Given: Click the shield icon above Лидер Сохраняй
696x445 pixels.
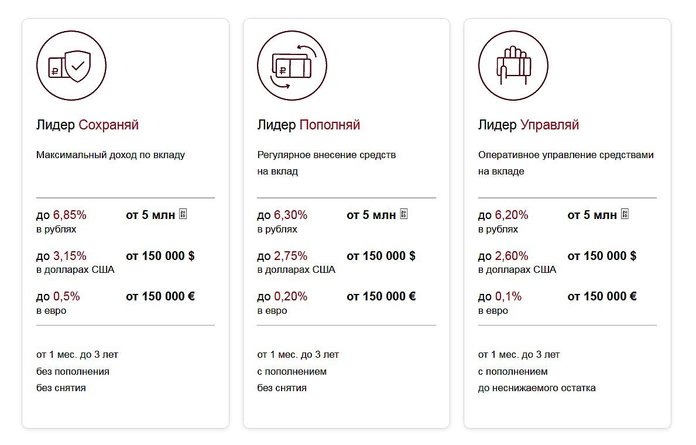Looking at the screenshot, I should coord(71,66).
